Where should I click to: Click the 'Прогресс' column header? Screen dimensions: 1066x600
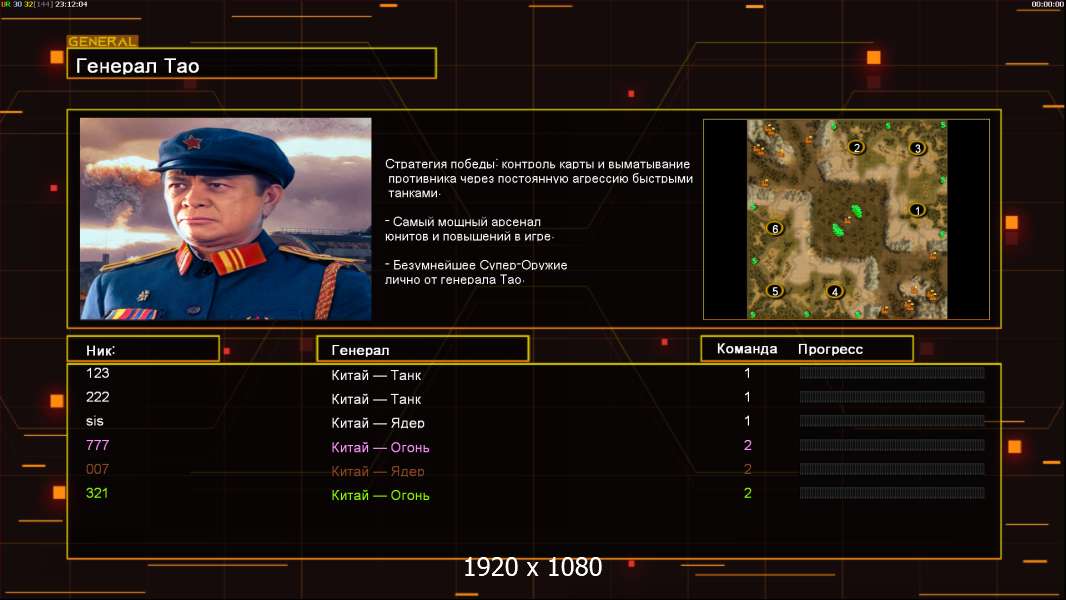coord(830,349)
